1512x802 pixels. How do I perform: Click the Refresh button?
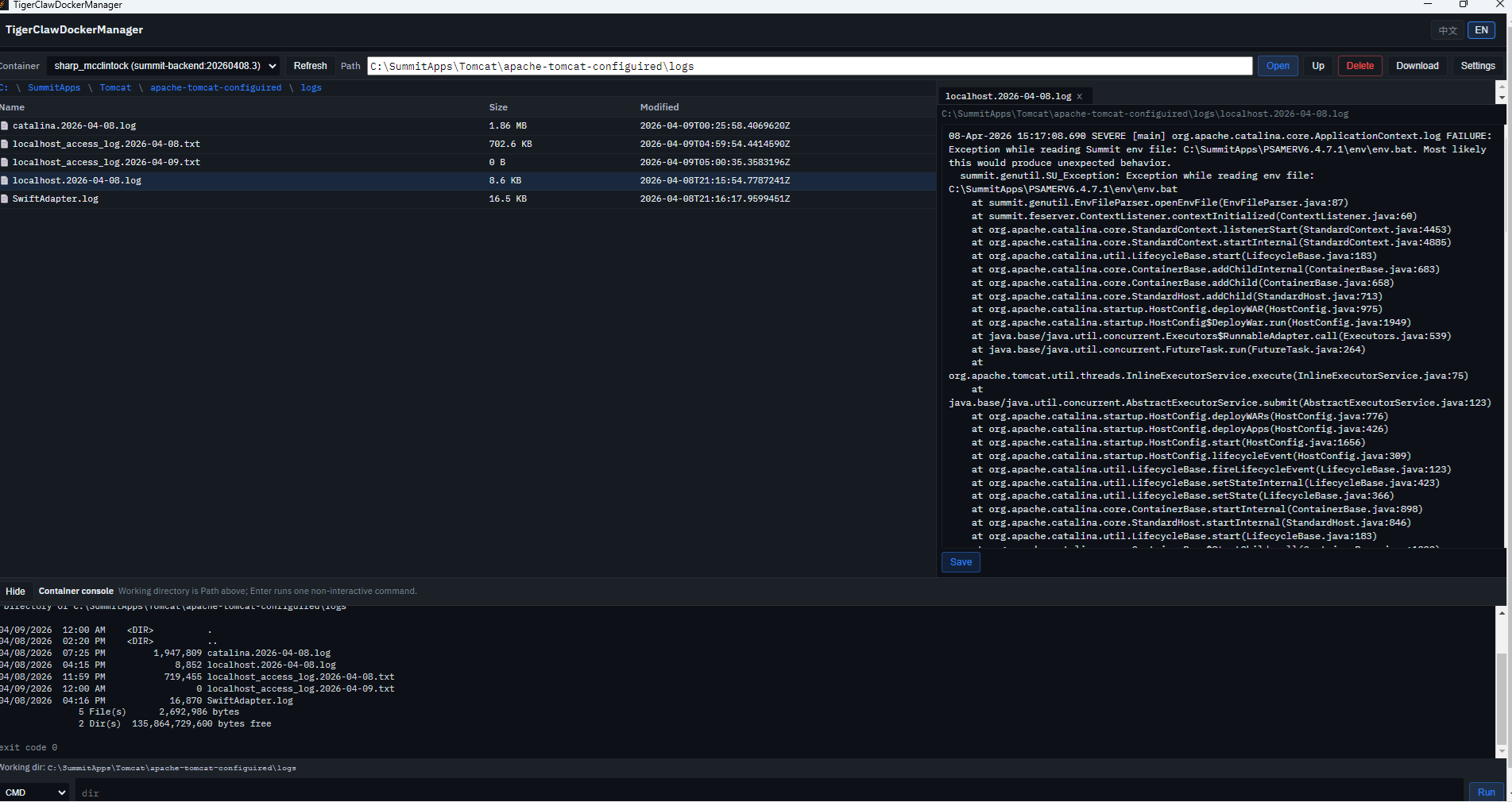[310, 66]
